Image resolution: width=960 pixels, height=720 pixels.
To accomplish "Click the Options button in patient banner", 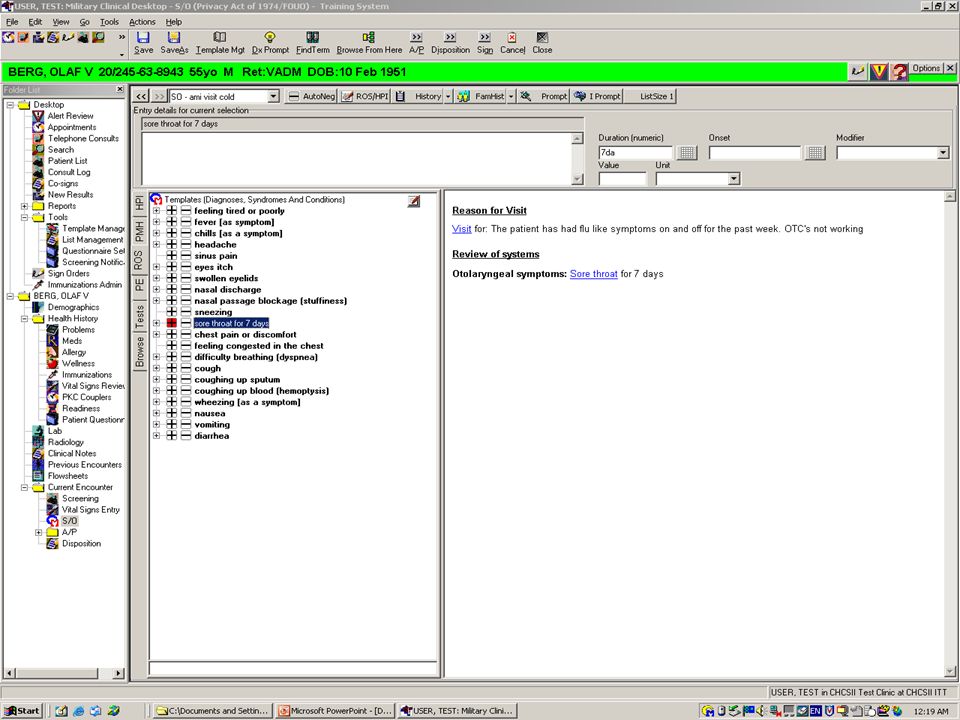I will point(926,69).
